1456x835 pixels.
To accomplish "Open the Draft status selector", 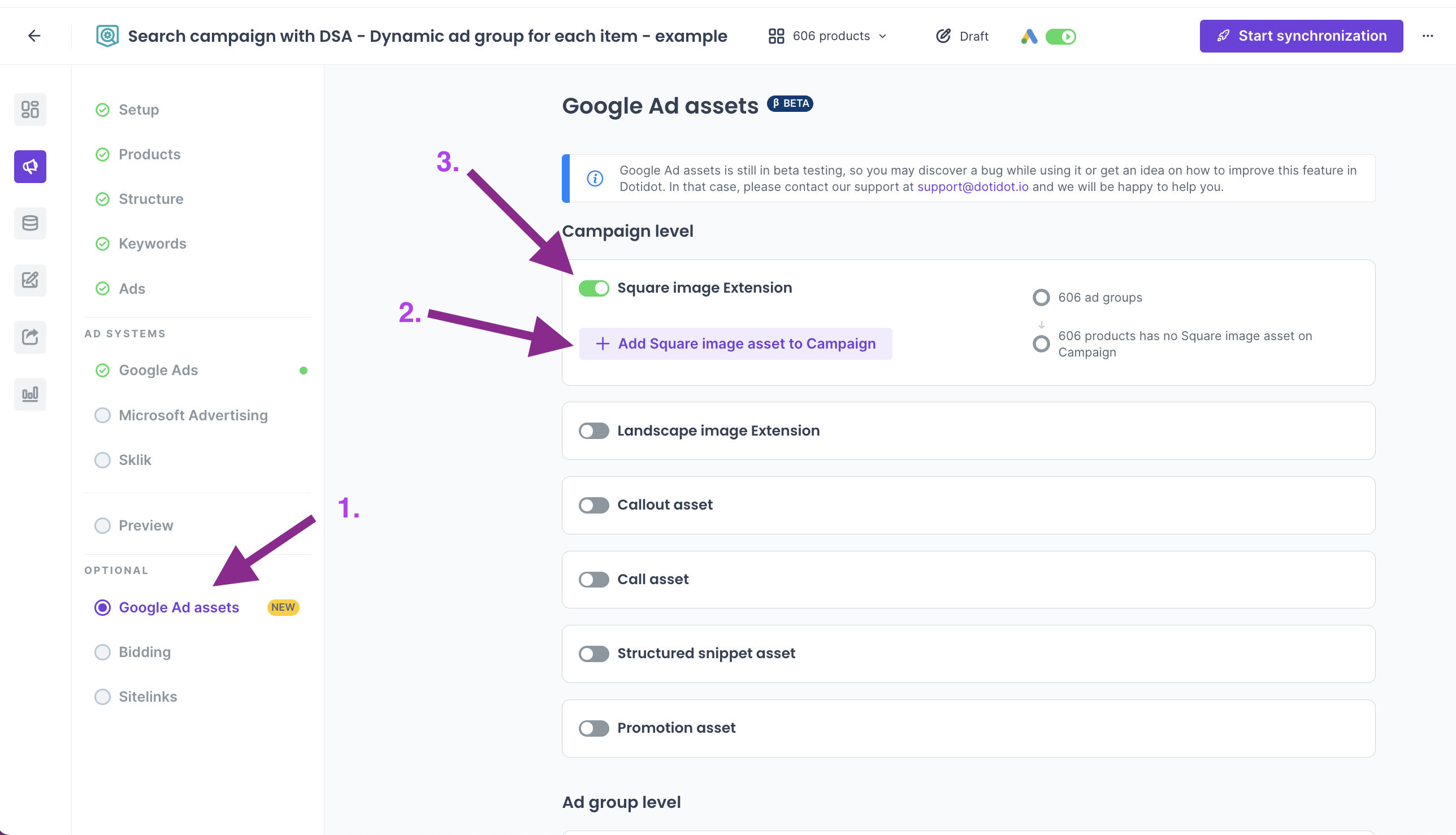I will 963,36.
